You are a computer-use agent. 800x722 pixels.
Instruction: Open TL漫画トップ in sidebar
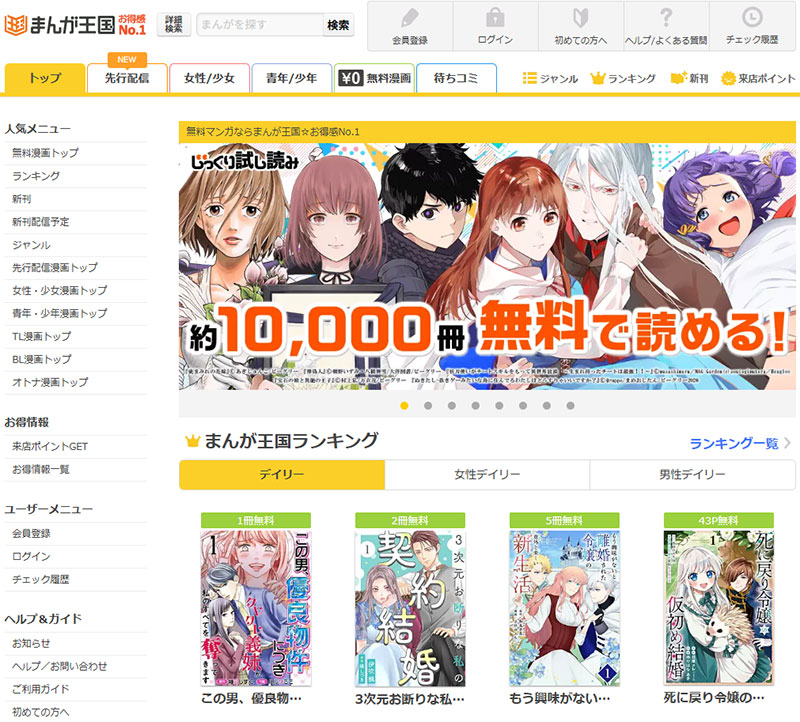tap(42, 336)
